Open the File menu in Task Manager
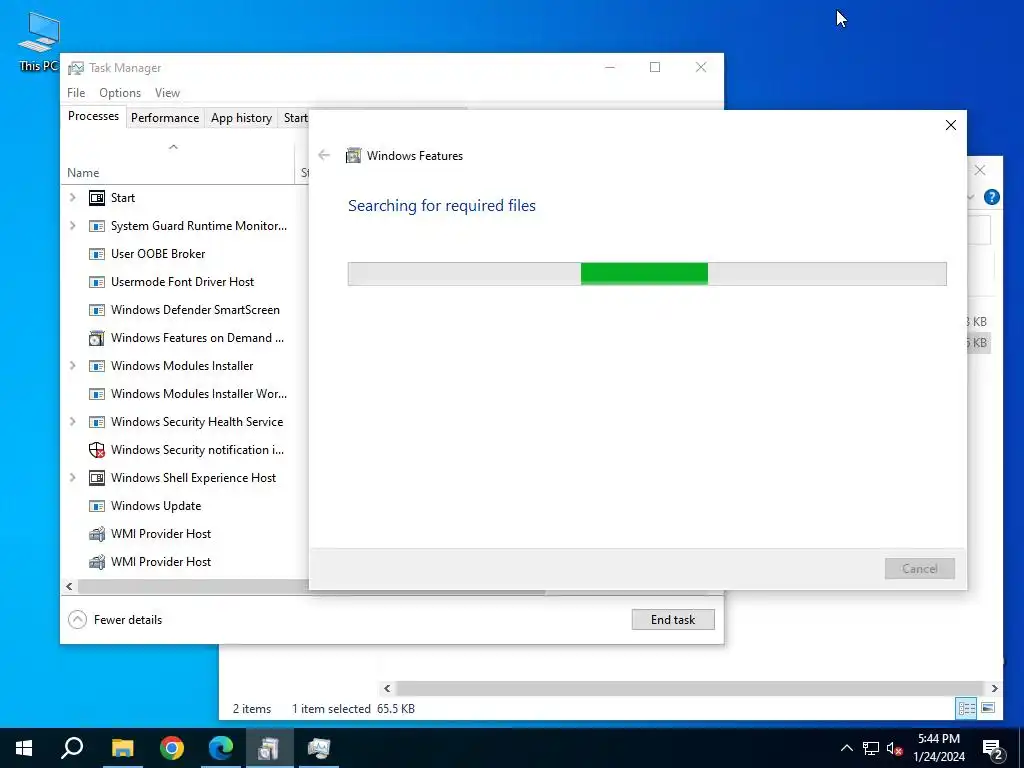This screenshot has width=1024, height=768. point(76,93)
